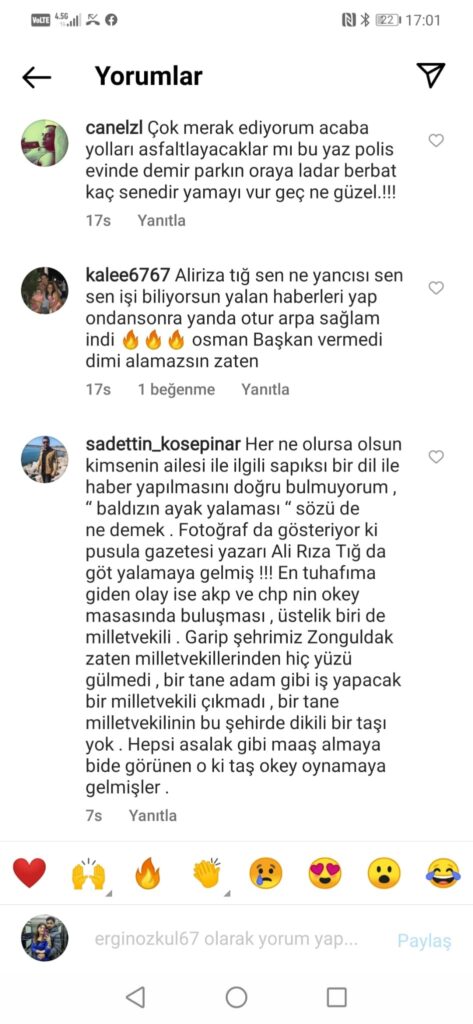Open direct share paper plane icon
Viewport: 473px width, 1024px height.
431,76
